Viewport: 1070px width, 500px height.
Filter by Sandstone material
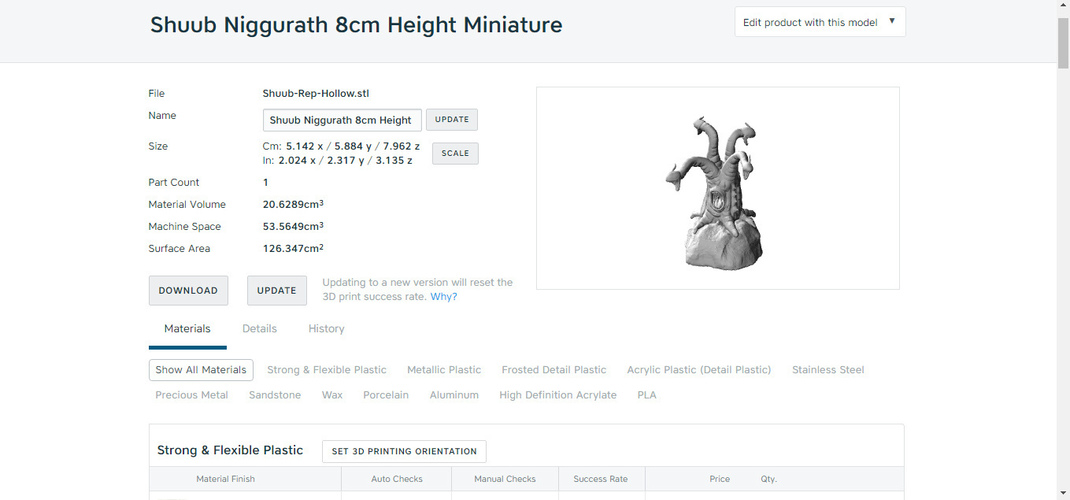tap(275, 395)
